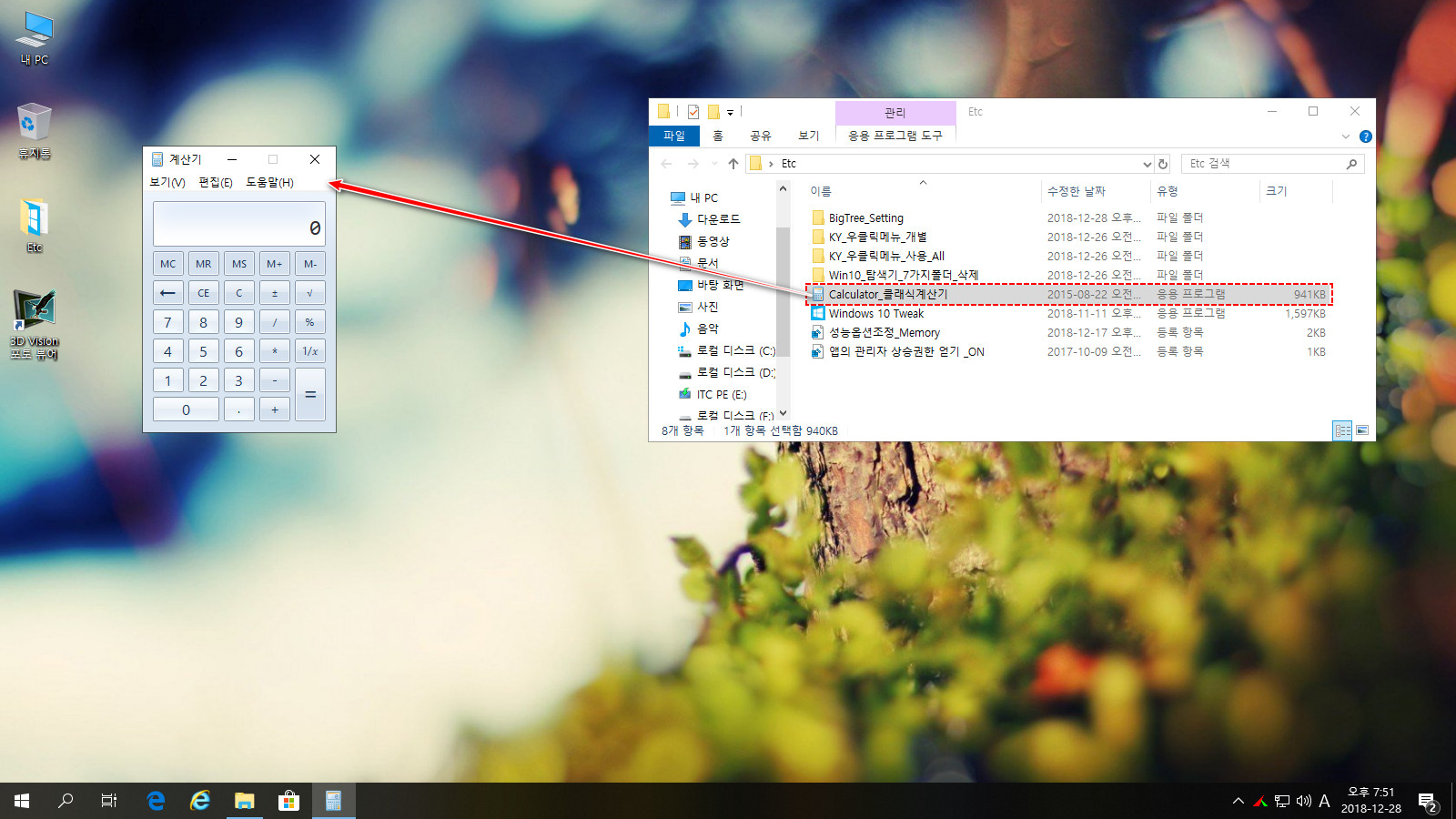Viewport: 1456px width, 819px height.
Task: Click the calculator equals button
Action: point(310,395)
